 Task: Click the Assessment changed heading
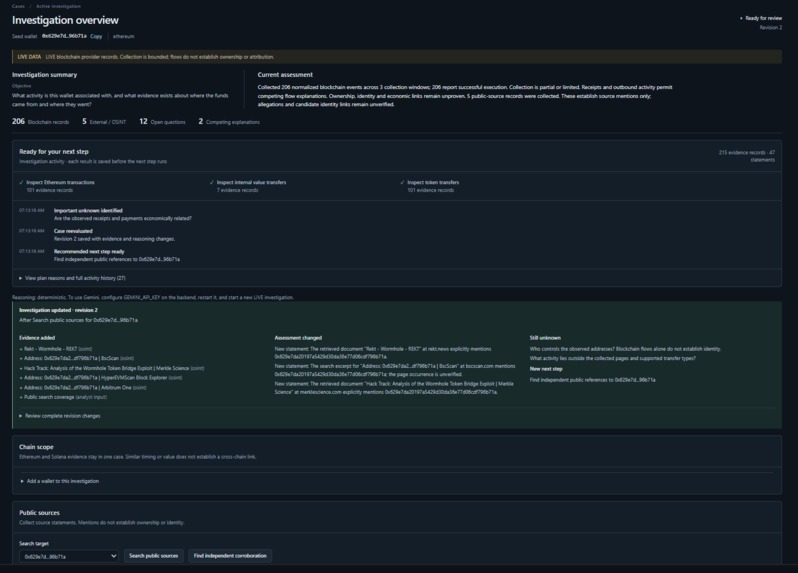pyautogui.click(x=298, y=338)
